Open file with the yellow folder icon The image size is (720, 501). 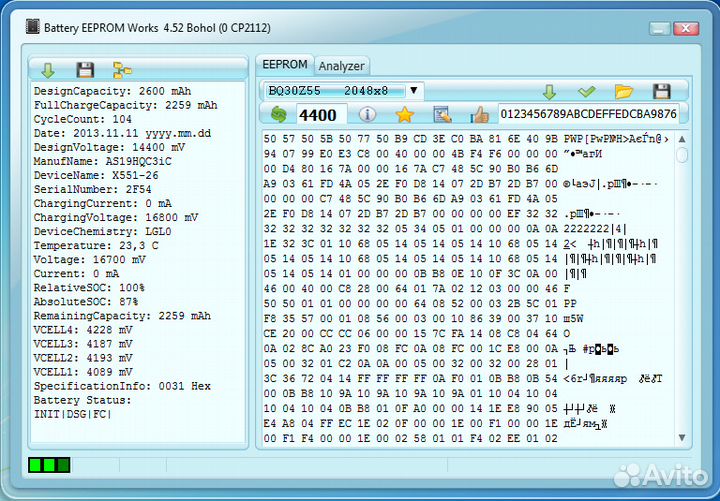pyautogui.click(x=624, y=91)
